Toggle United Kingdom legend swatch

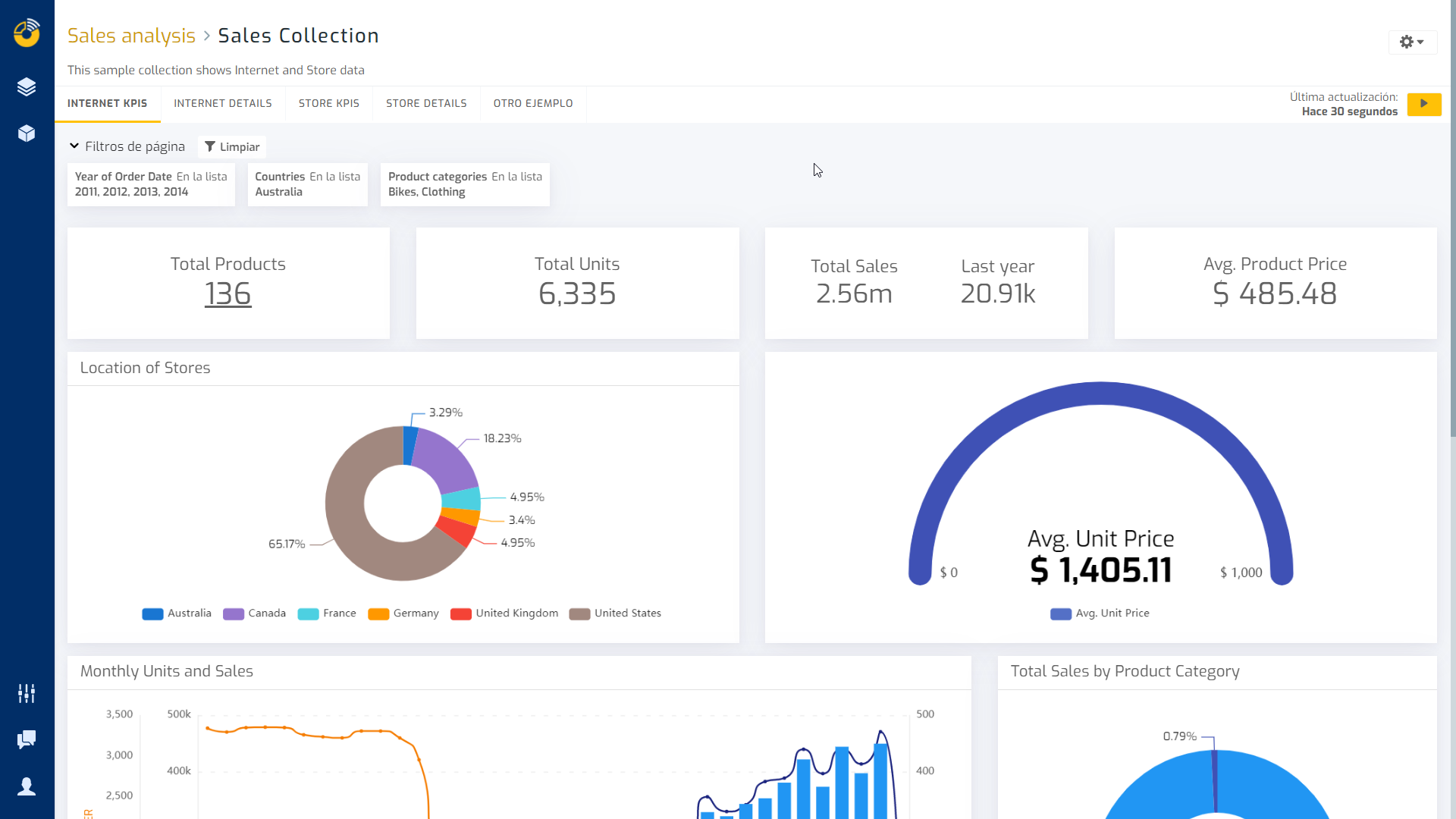coord(461,613)
